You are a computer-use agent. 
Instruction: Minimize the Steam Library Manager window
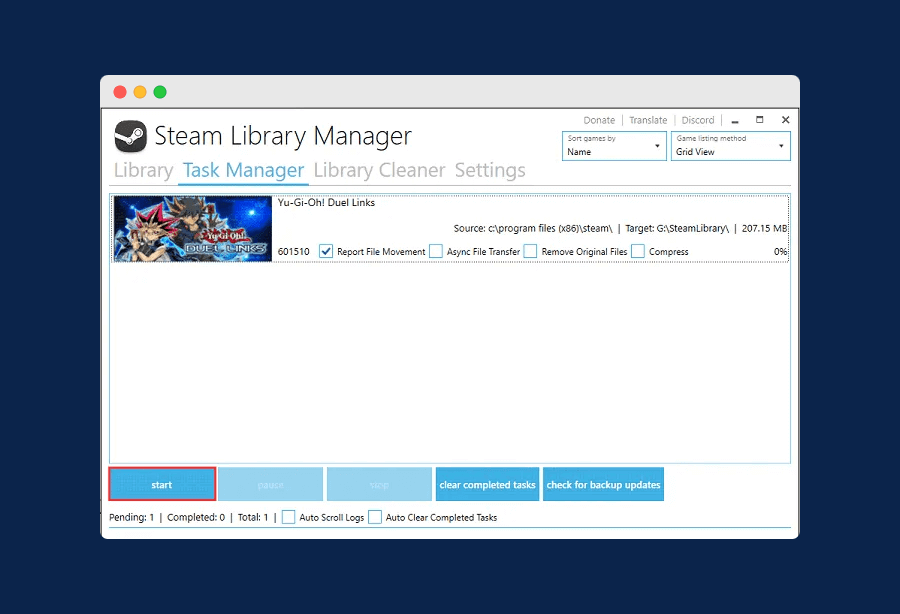[734, 120]
